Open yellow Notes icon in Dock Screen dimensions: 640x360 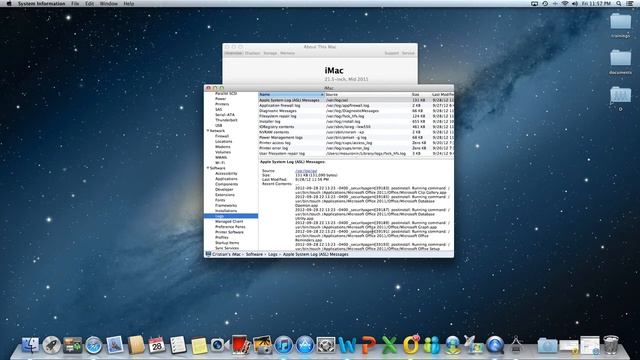pyautogui.click(x=199, y=346)
